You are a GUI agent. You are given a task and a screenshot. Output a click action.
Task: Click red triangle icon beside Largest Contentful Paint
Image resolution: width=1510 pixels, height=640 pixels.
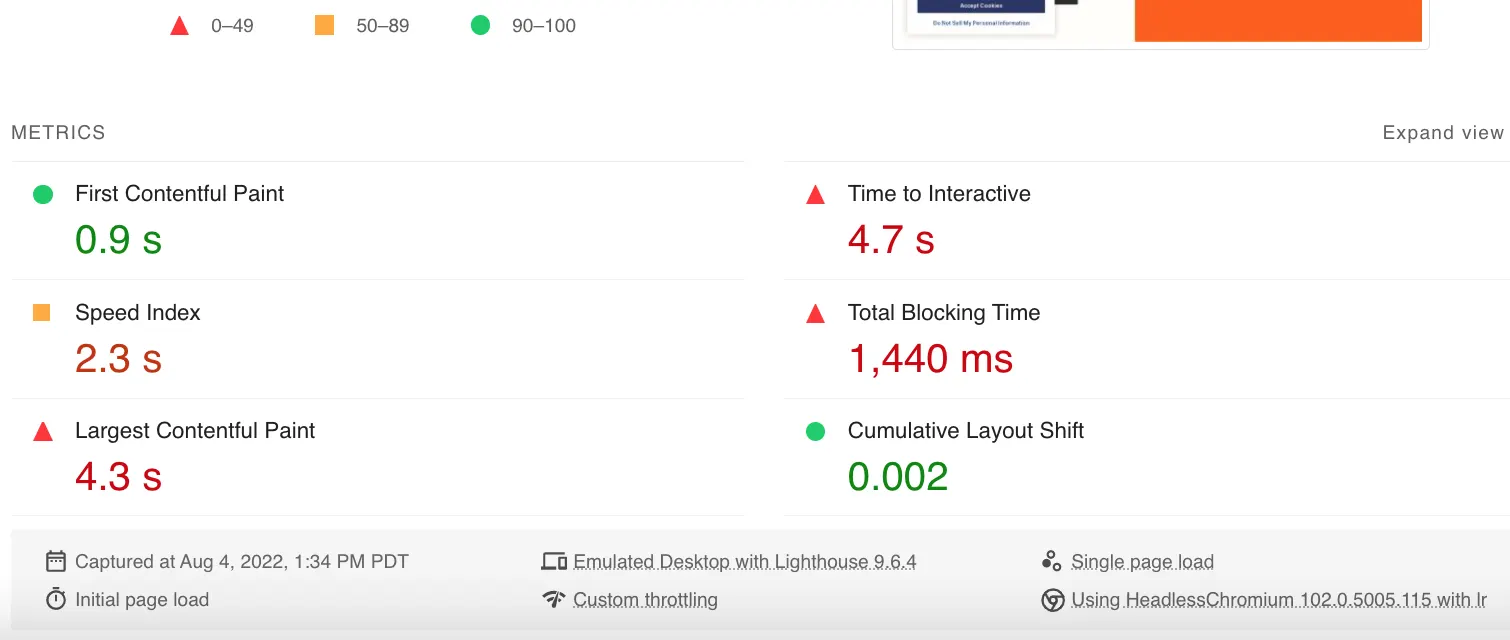(x=43, y=432)
